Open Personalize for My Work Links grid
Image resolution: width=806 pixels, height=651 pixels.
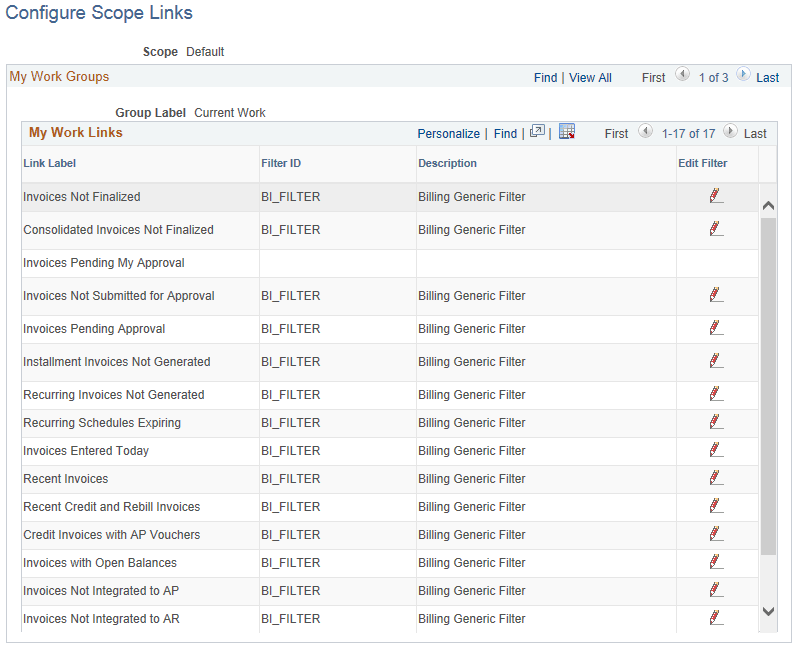[449, 133]
